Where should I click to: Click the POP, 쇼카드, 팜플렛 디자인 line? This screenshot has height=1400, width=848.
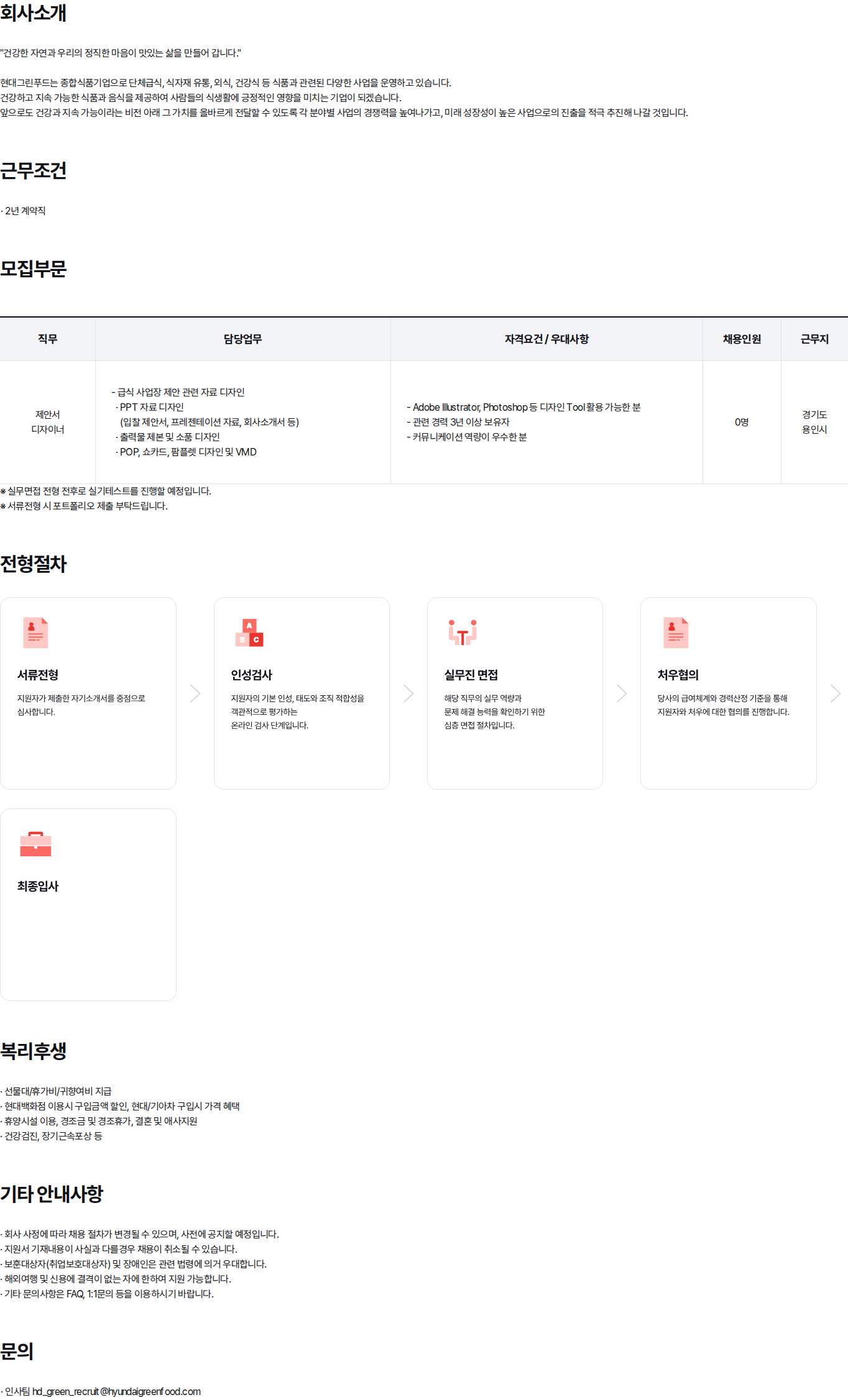click(x=186, y=452)
